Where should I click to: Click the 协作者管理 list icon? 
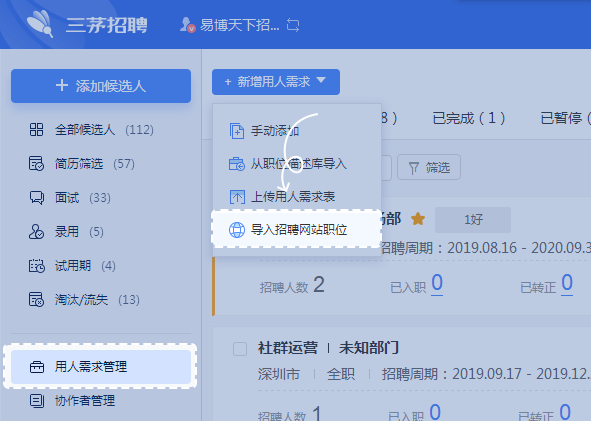[37, 400]
